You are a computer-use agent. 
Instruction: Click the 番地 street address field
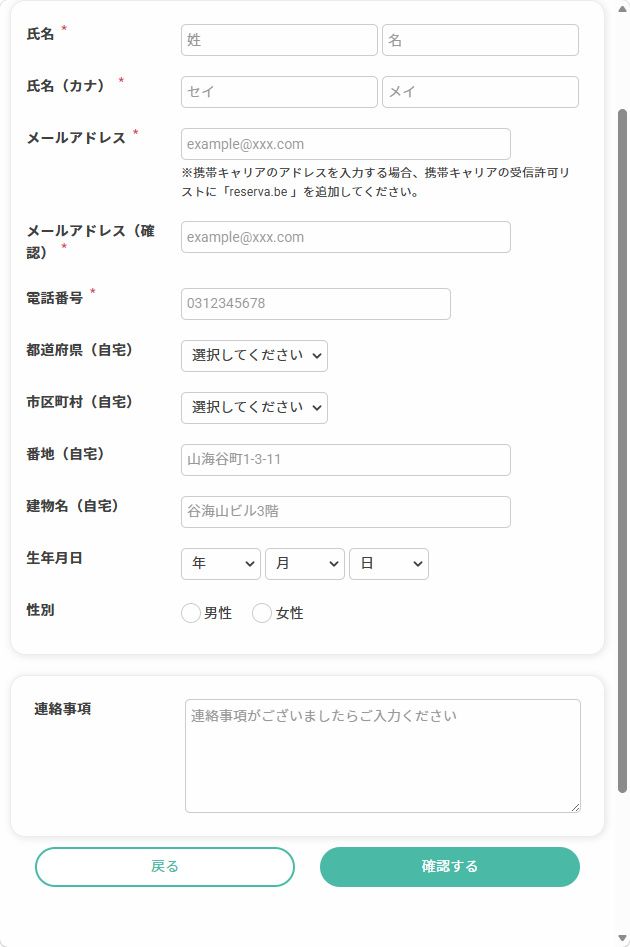[346, 460]
